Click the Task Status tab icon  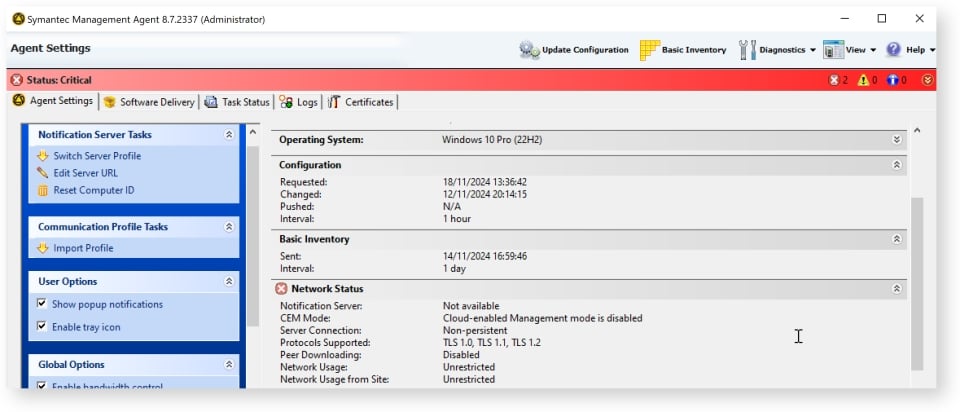[211, 102]
